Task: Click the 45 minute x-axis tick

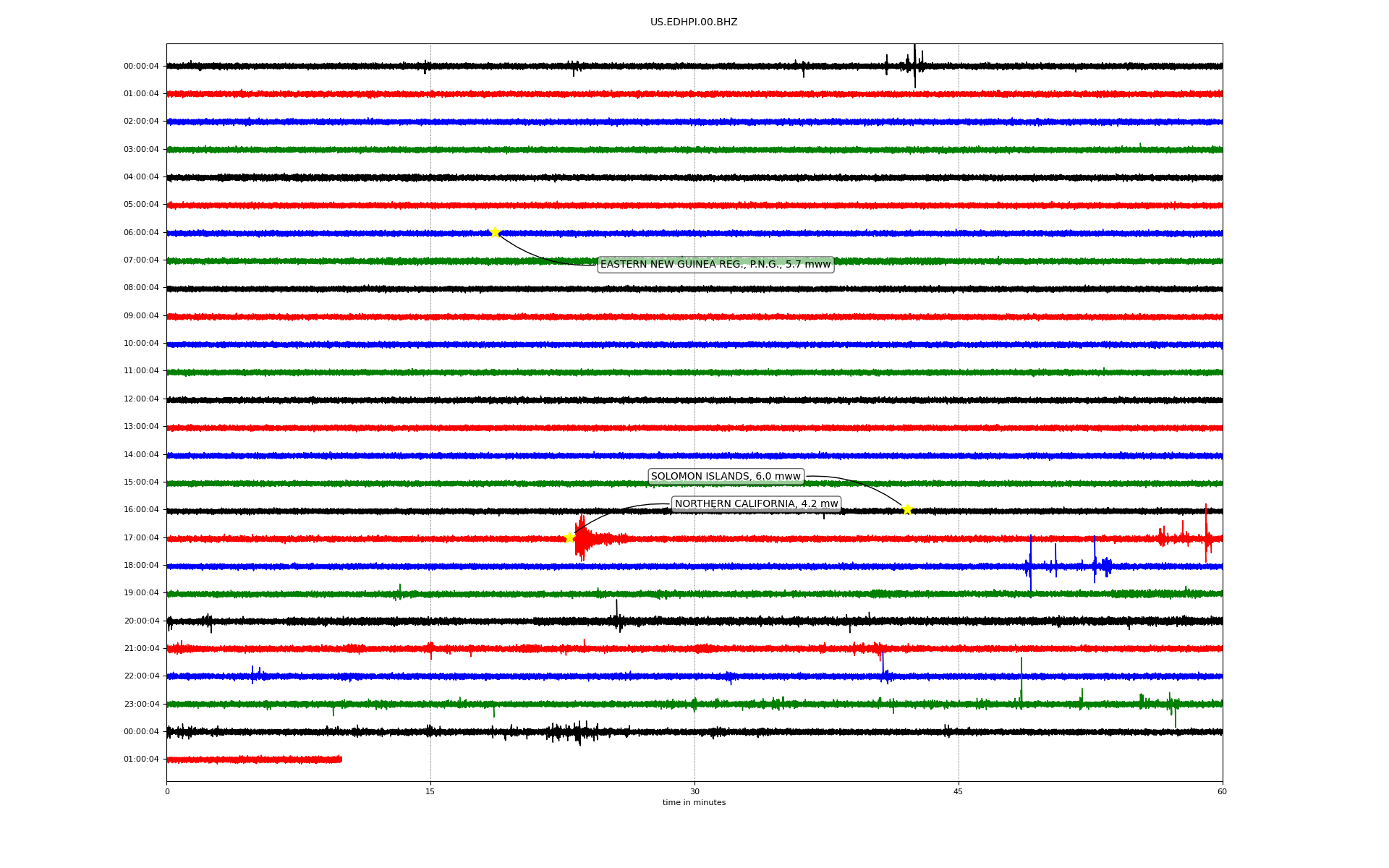Action: [959, 791]
